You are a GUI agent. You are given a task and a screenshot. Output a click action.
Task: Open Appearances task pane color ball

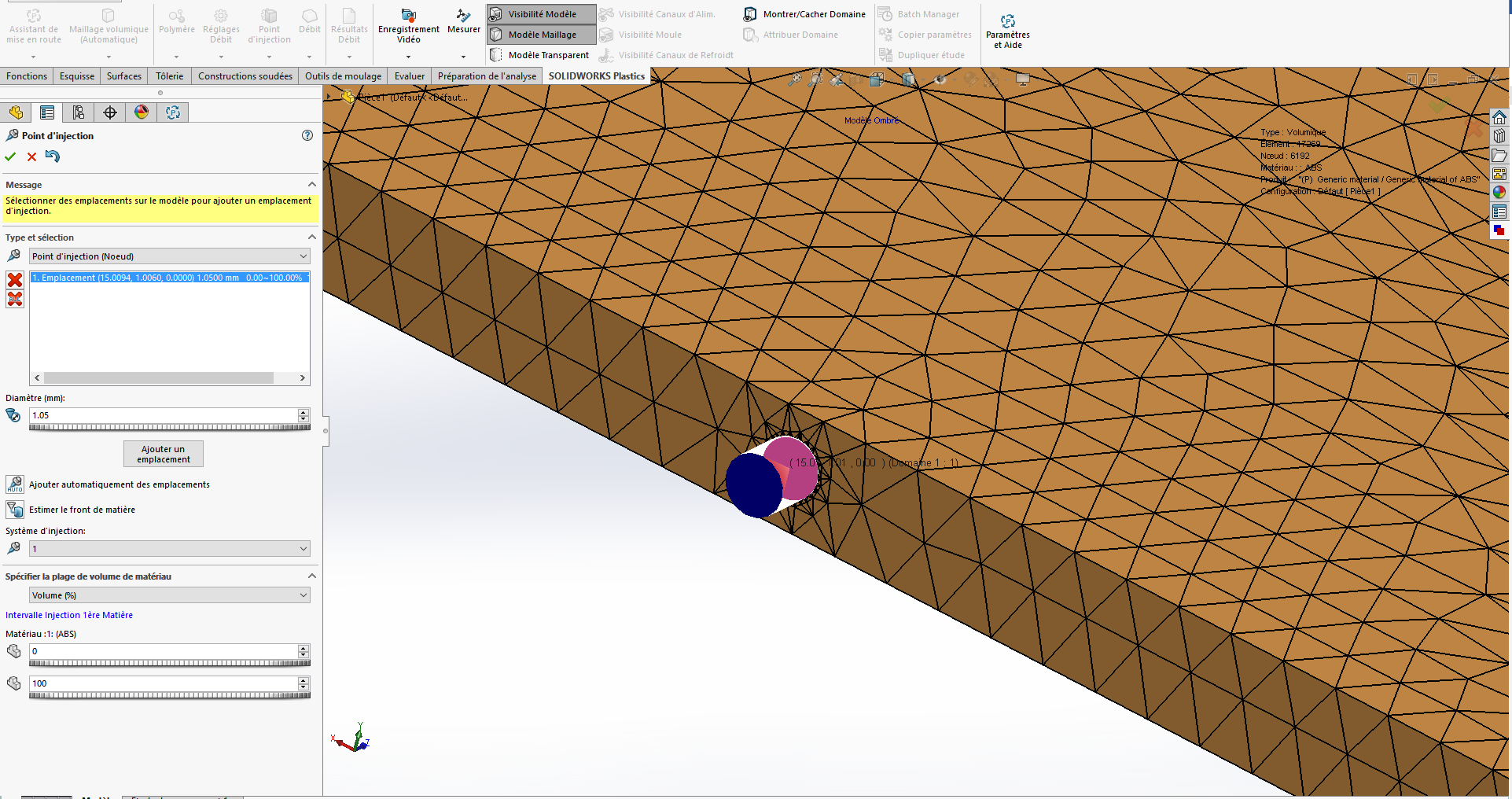(x=1499, y=193)
